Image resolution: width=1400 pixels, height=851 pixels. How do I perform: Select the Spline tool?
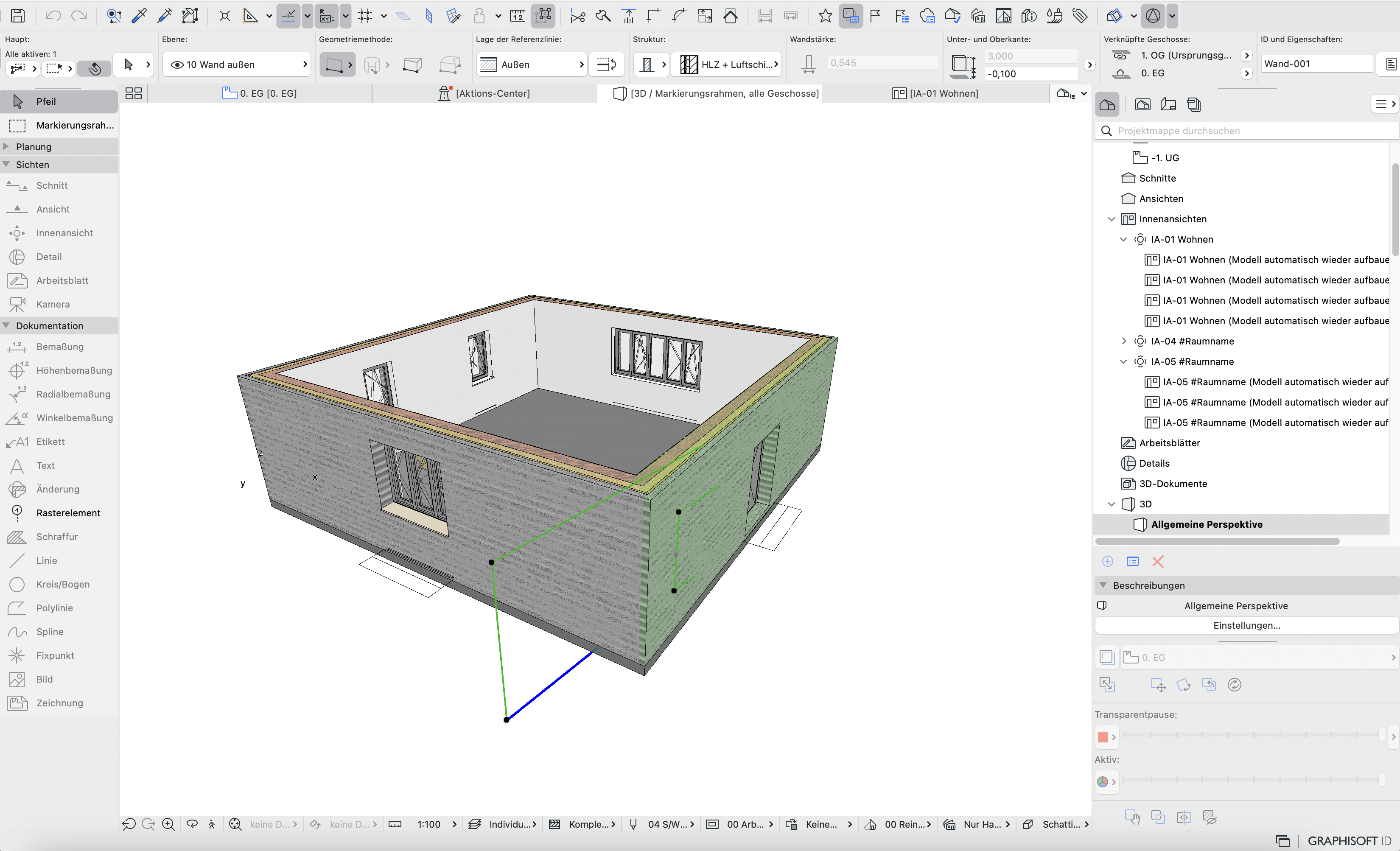(59, 632)
